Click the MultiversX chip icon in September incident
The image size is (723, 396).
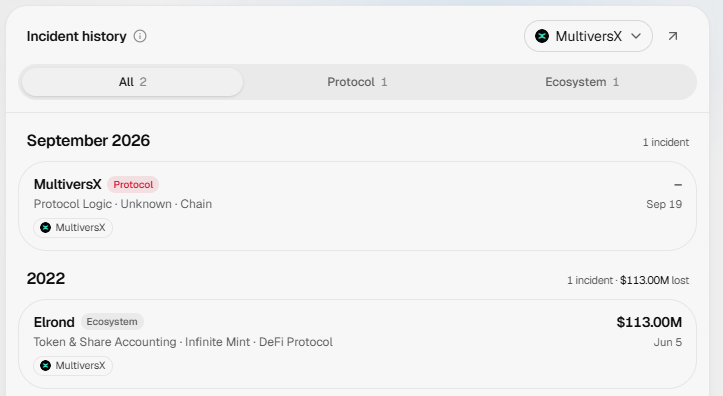pyautogui.click(x=45, y=228)
